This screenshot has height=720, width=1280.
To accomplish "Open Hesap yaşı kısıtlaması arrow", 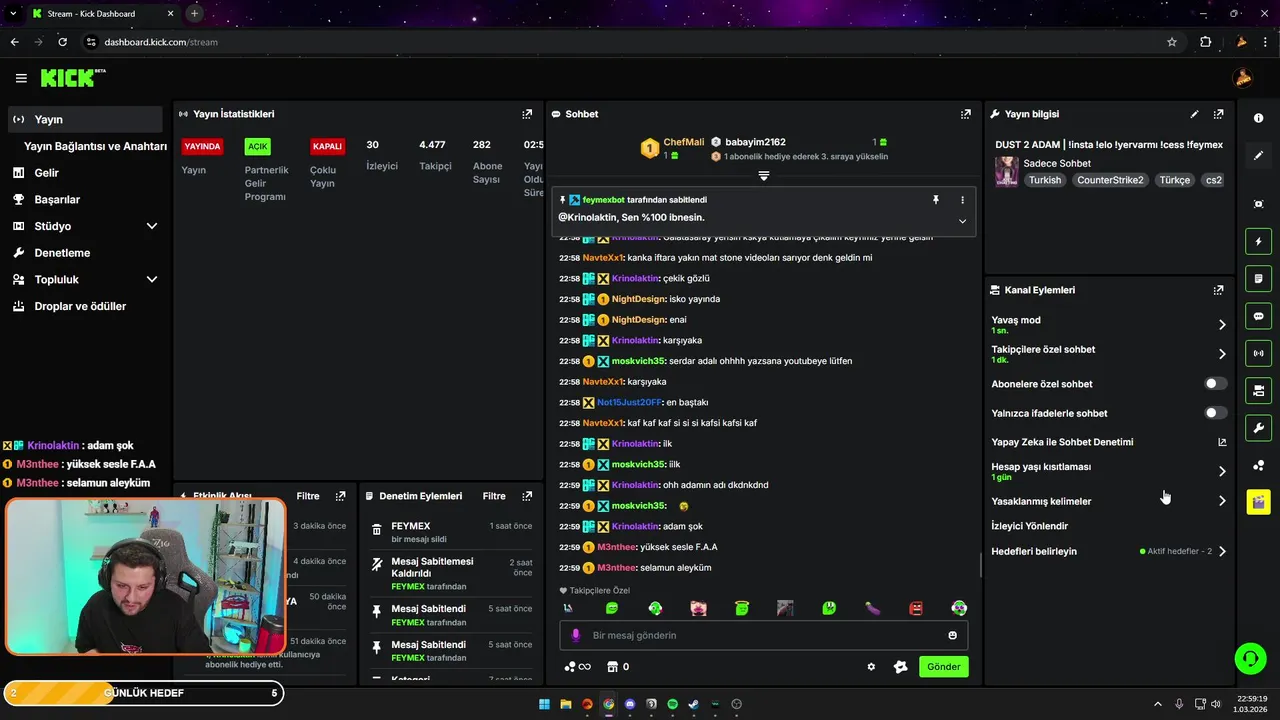I will (1222, 471).
